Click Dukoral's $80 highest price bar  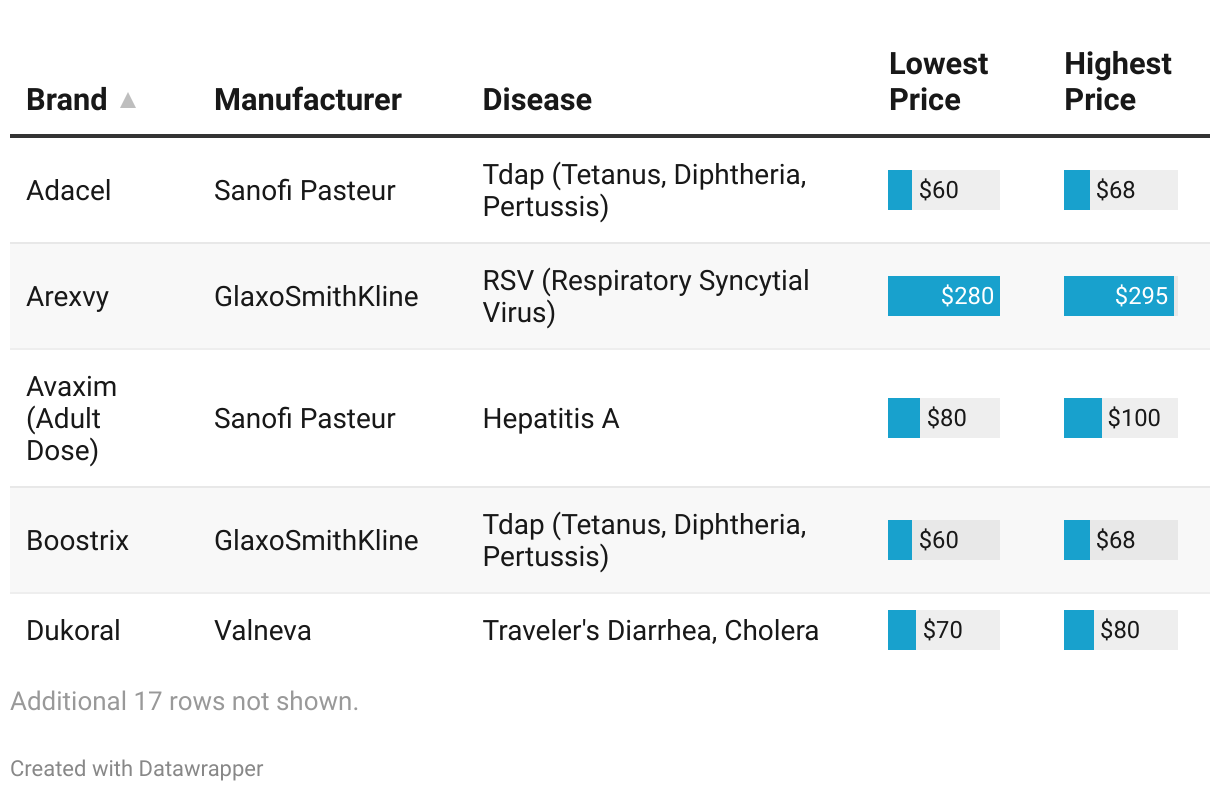tap(1120, 630)
